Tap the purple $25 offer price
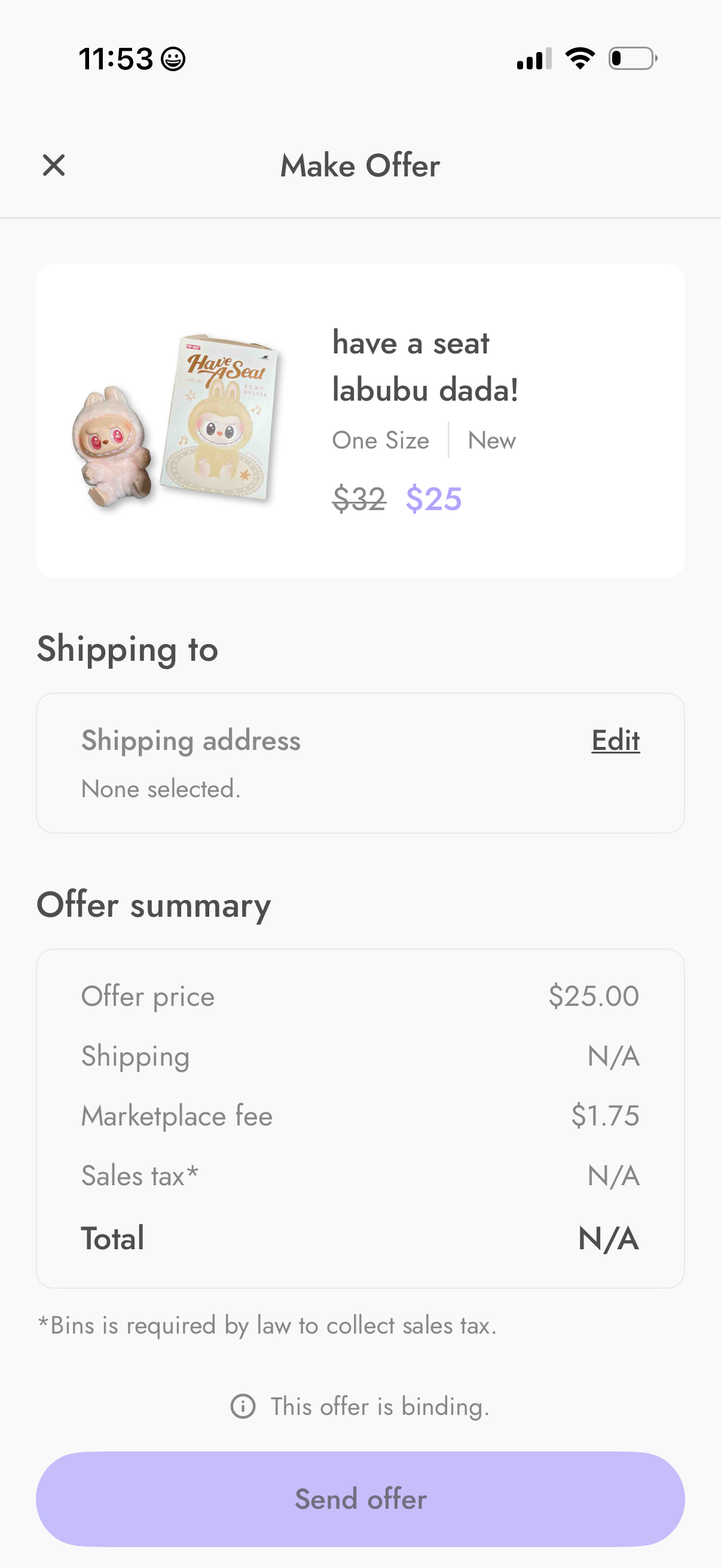This screenshot has width=721, height=1568. coord(434,499)
